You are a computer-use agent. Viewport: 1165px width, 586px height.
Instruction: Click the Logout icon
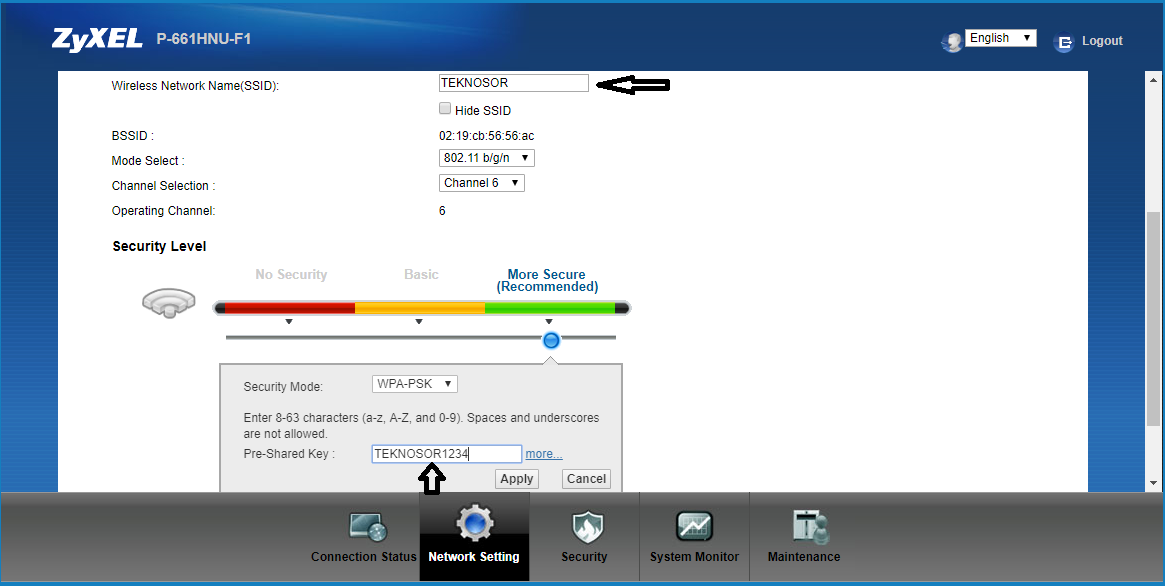(x=1064, y=42)
